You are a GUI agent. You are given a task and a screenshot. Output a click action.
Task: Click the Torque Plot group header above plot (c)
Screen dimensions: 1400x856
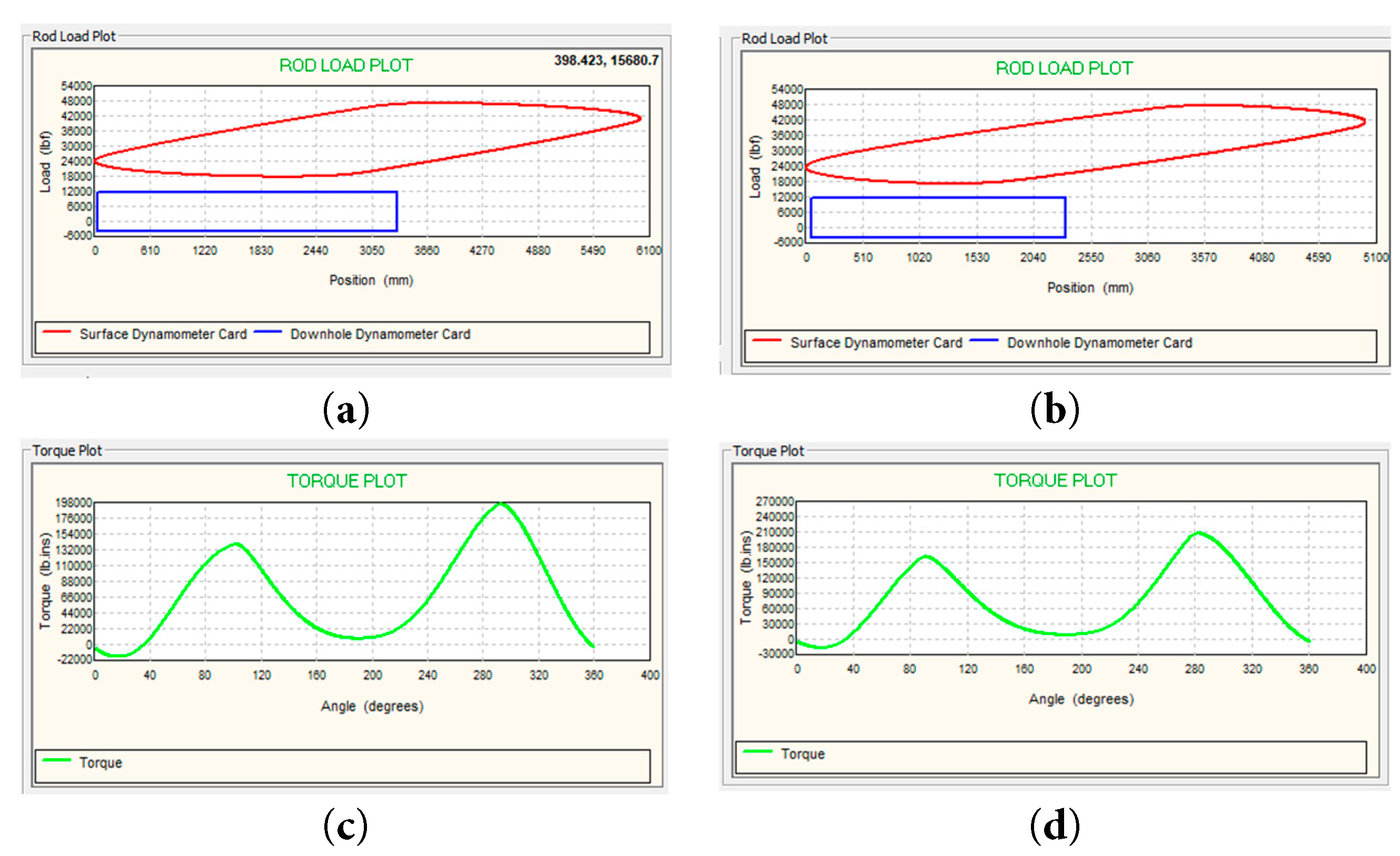tap(67, 451)
